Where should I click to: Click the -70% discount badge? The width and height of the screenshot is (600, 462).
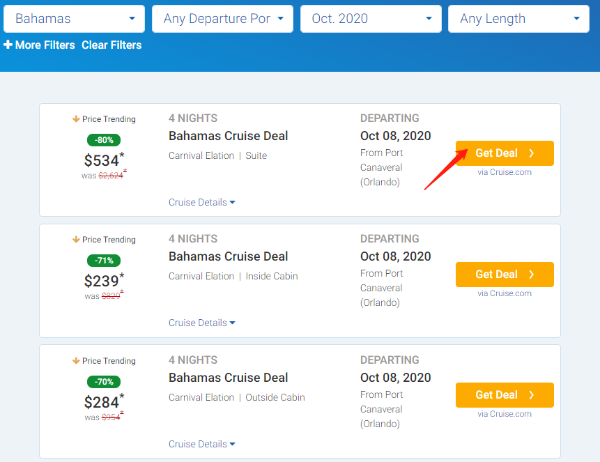pos(104,381)
